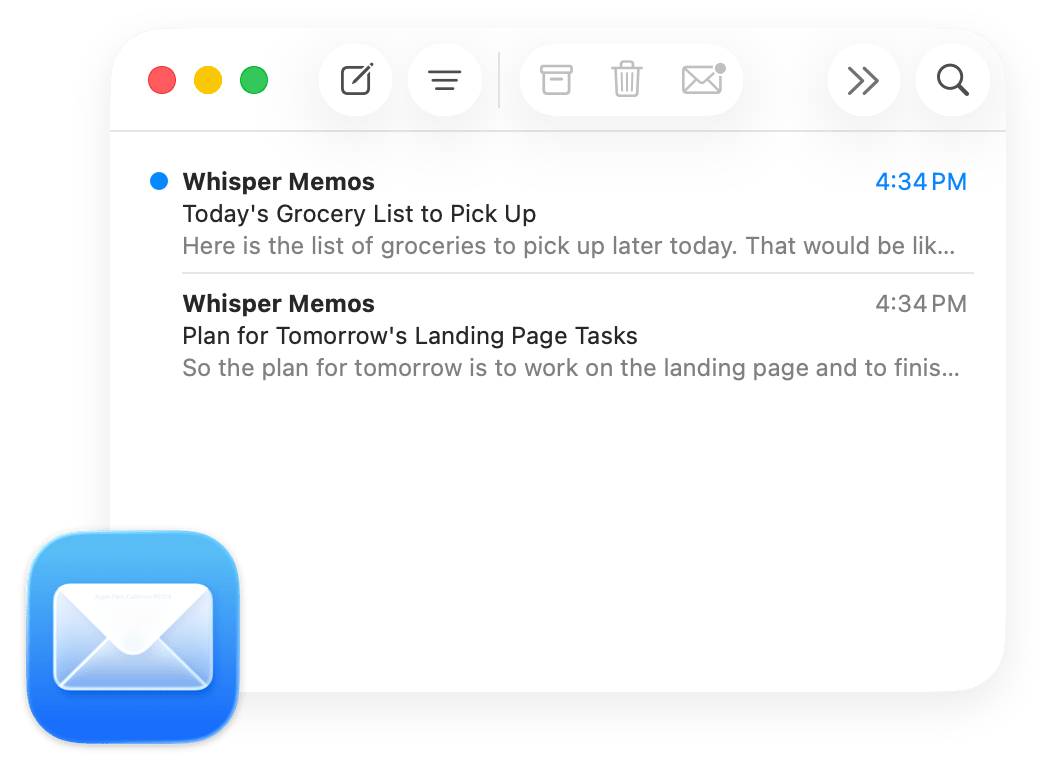Open the Landing Page Tasks email
Screen dimensions: 1048x770
409,336
